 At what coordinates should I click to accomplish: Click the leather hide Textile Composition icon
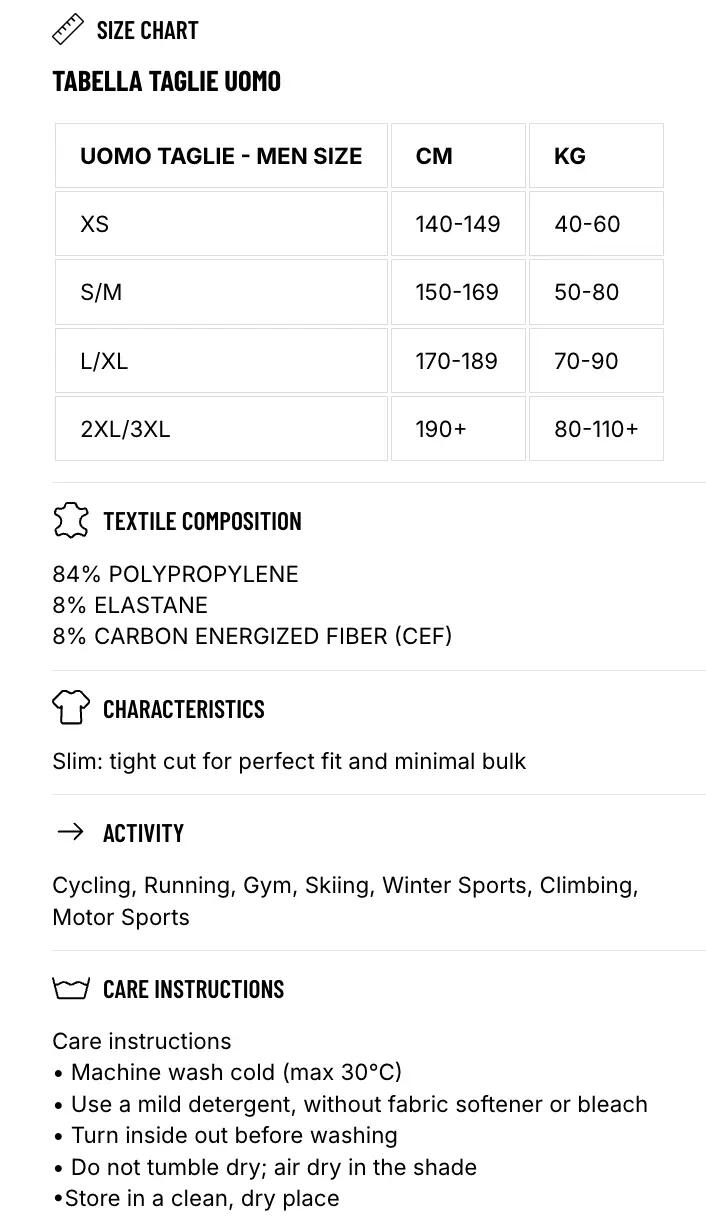pyautogui.click(x=70, y=521)
